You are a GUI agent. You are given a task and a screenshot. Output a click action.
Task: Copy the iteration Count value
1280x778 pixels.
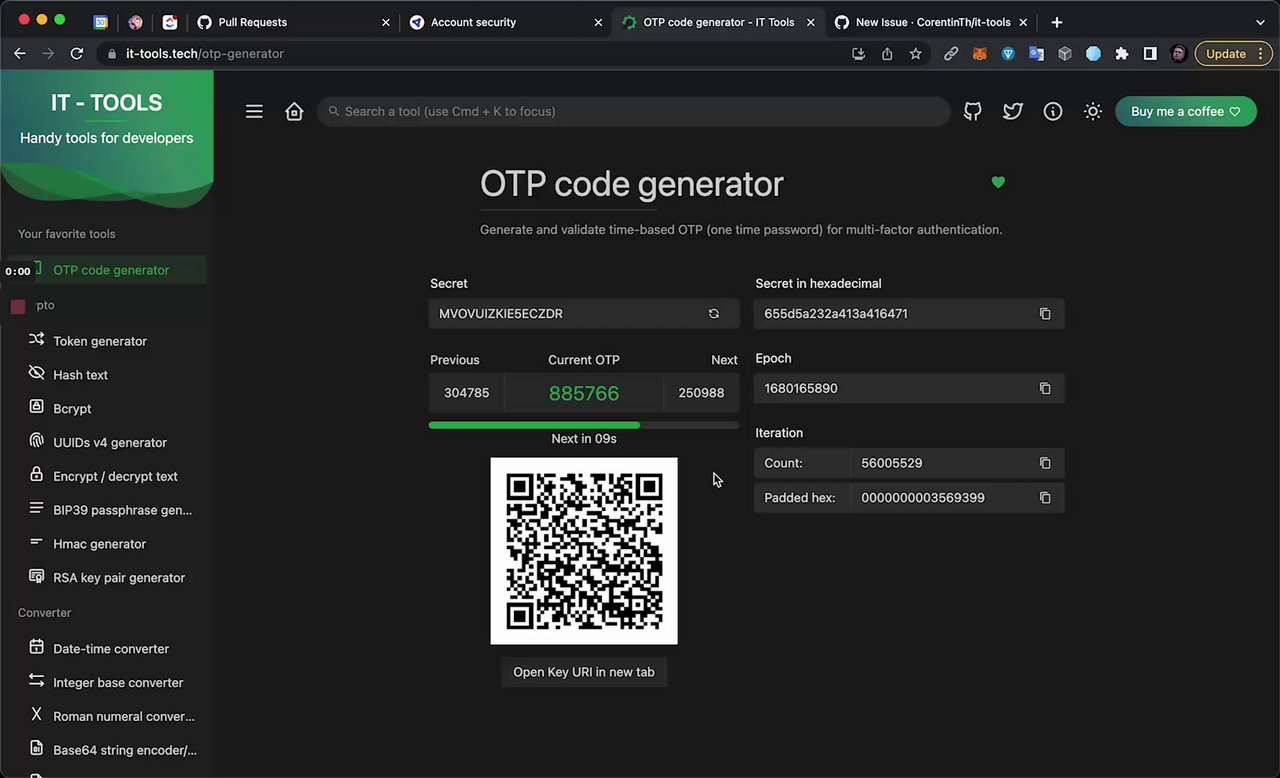click(x=1045, y=463)
